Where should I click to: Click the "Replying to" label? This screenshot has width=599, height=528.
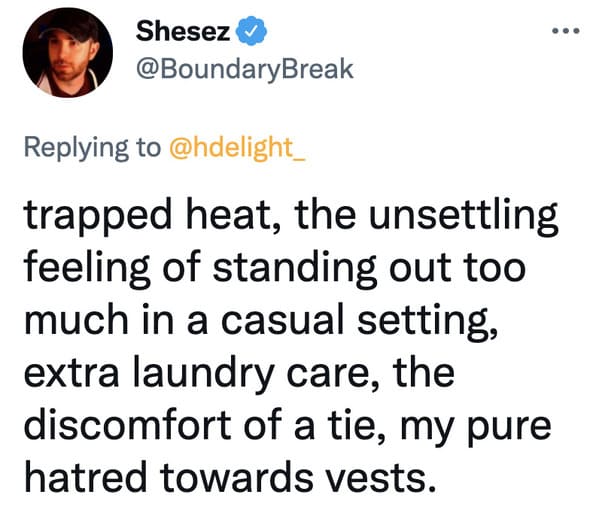coord(92,148)
